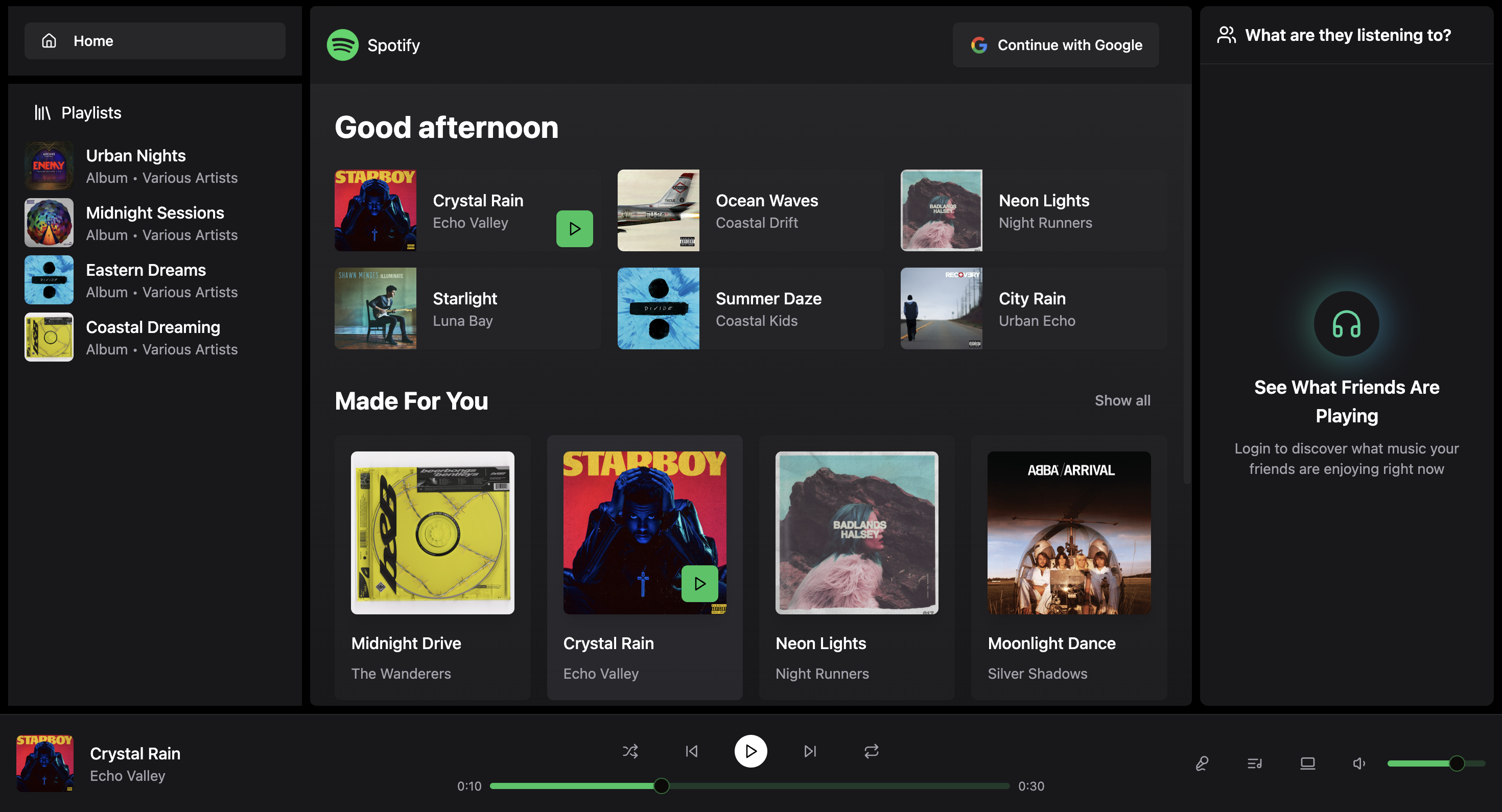Toggle repeat mode
The width and height of the screenshot is (1502, 812).
click(x=871, y=751)
